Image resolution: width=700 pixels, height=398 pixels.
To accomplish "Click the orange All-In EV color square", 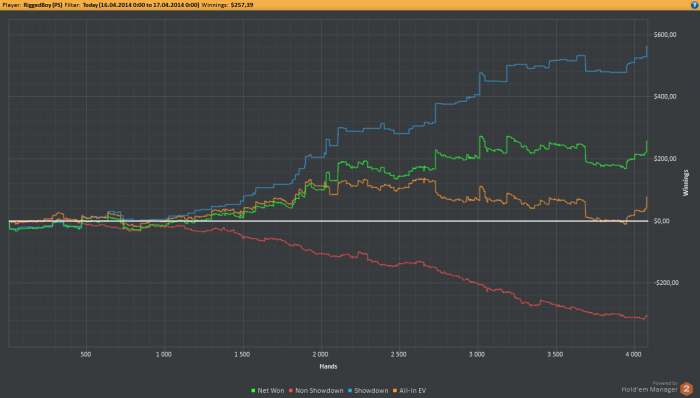I will pyautogui.click(x=395, y=391).
